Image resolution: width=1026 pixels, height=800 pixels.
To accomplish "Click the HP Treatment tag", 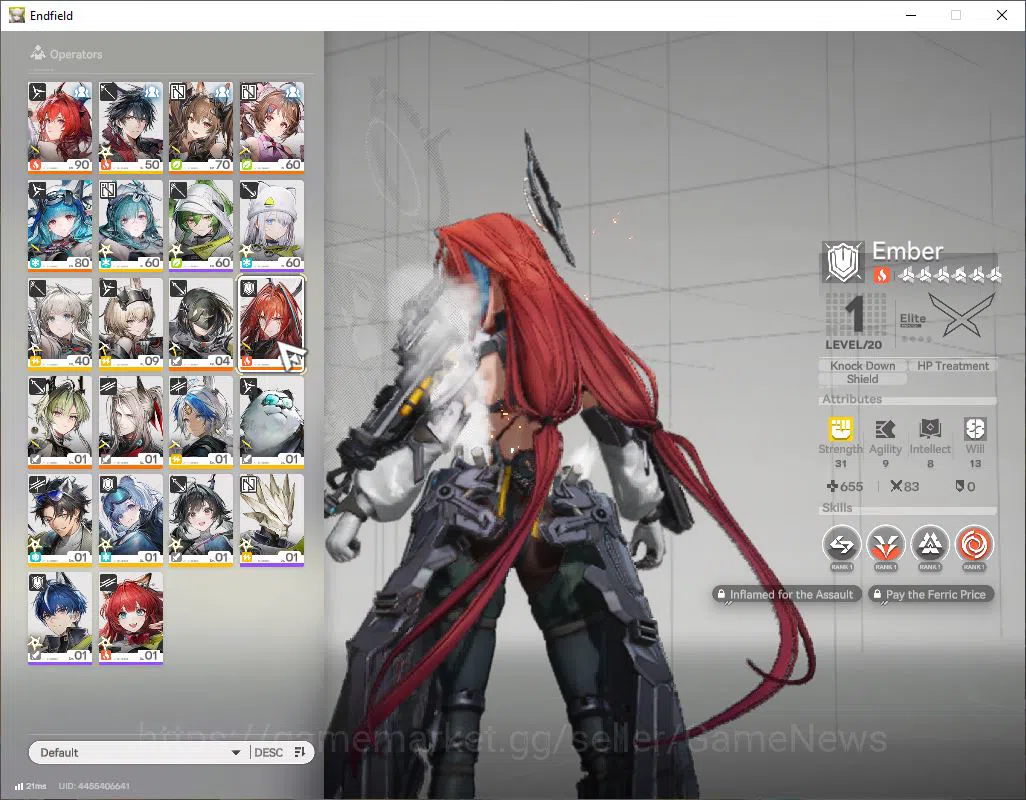I will 953,366.
